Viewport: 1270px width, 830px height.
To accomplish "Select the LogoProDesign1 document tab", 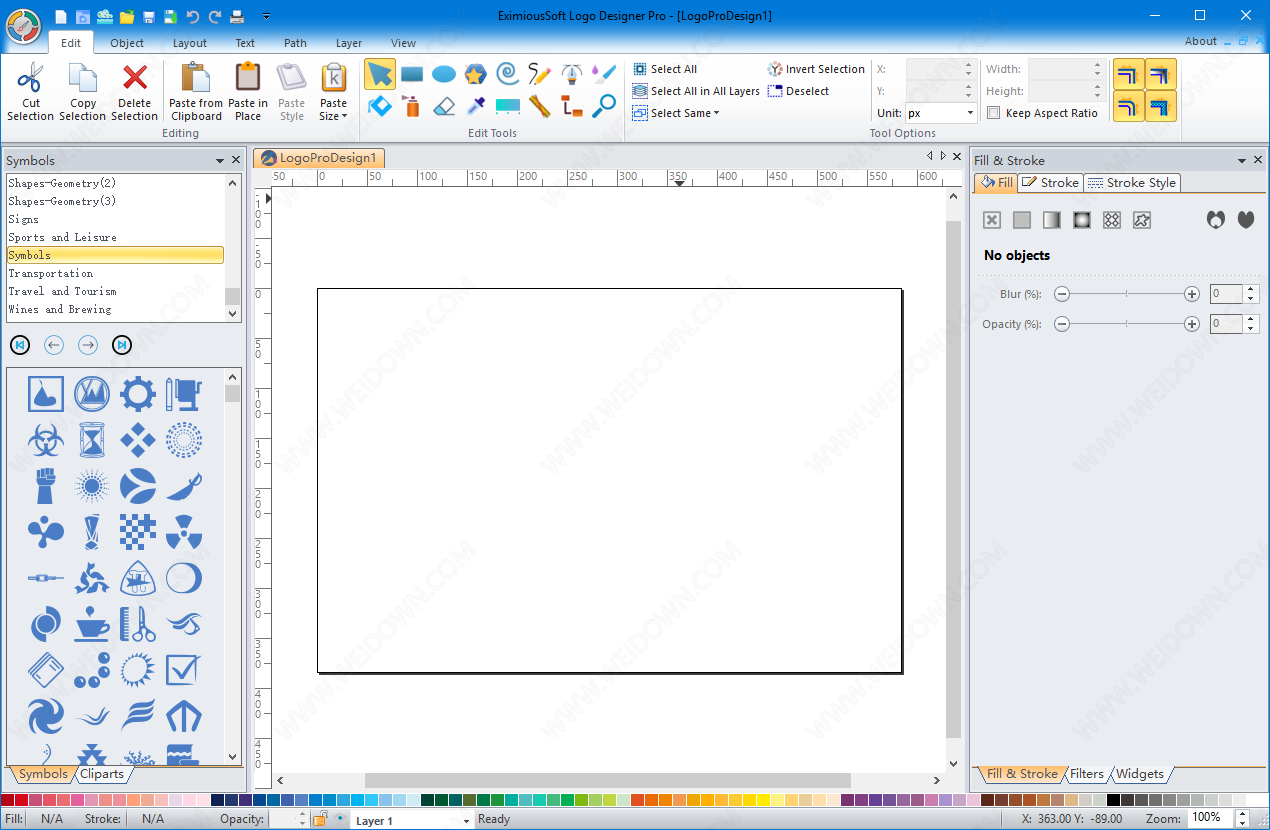I will [x=319, y=158].
